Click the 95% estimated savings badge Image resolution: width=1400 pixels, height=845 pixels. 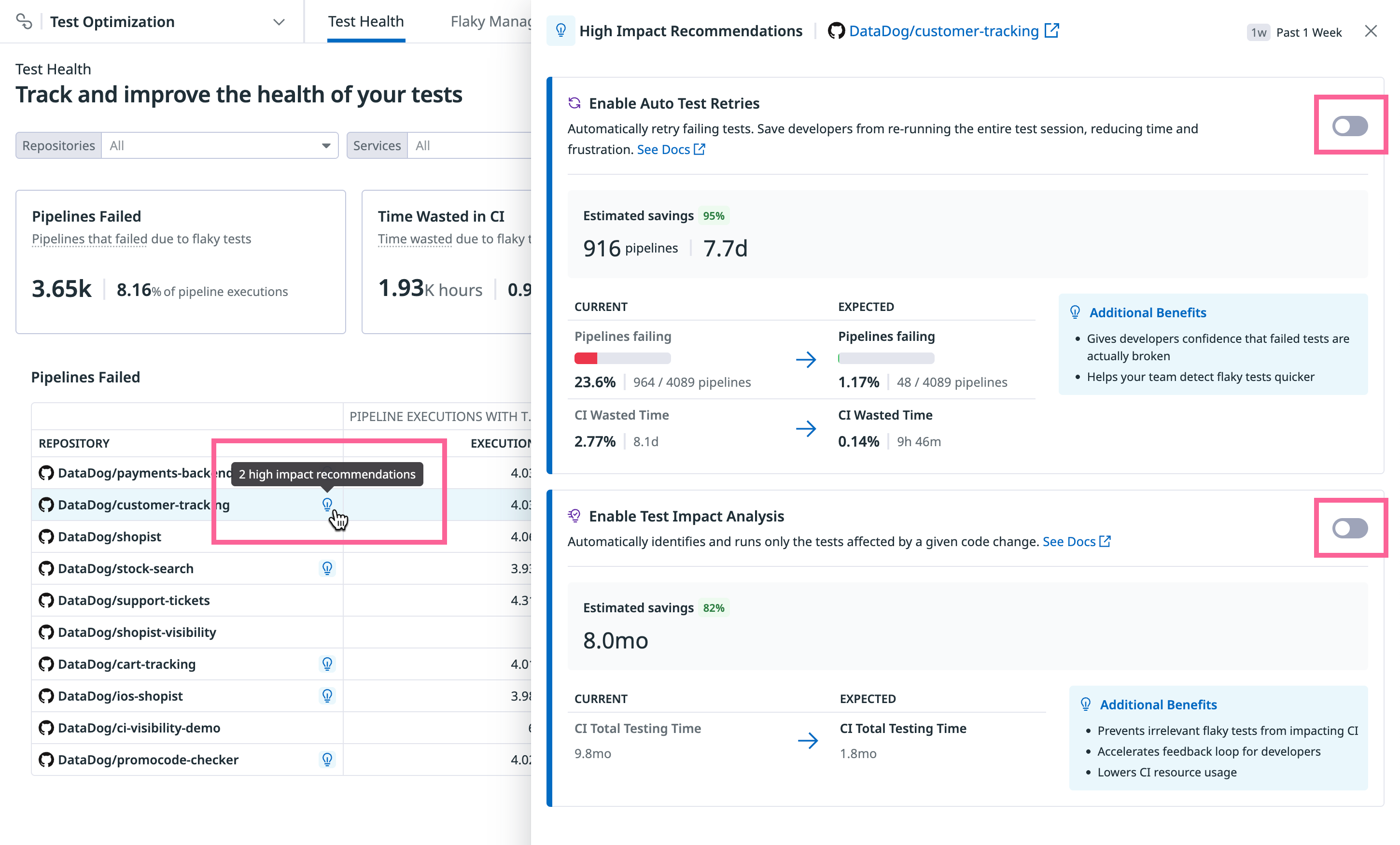click(714, 216)
